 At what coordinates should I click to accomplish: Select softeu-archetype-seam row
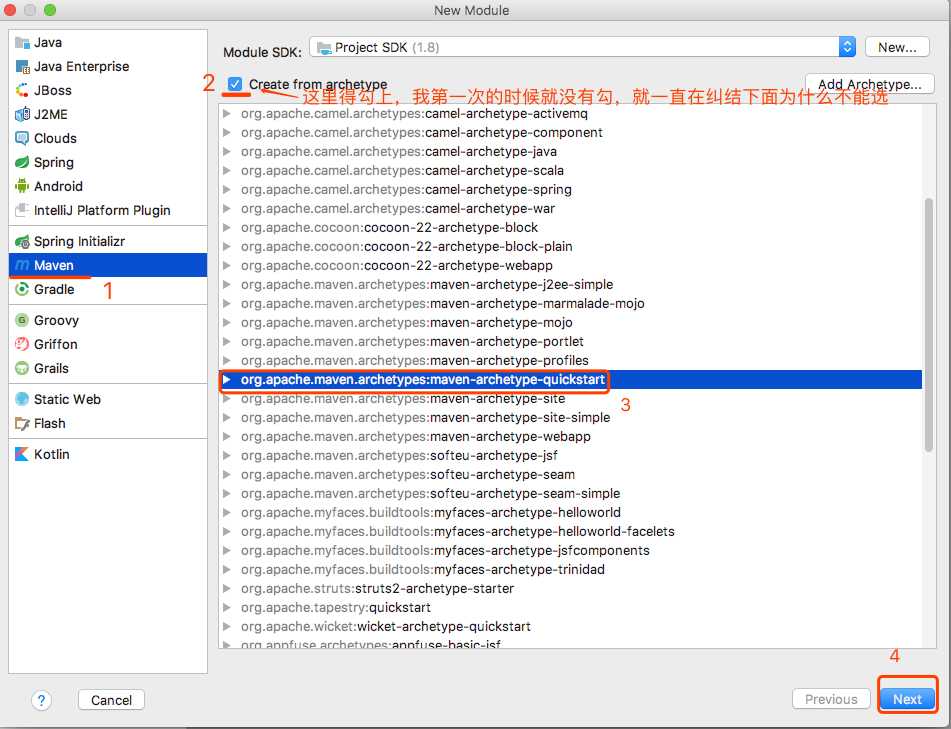tap(570, 474)
